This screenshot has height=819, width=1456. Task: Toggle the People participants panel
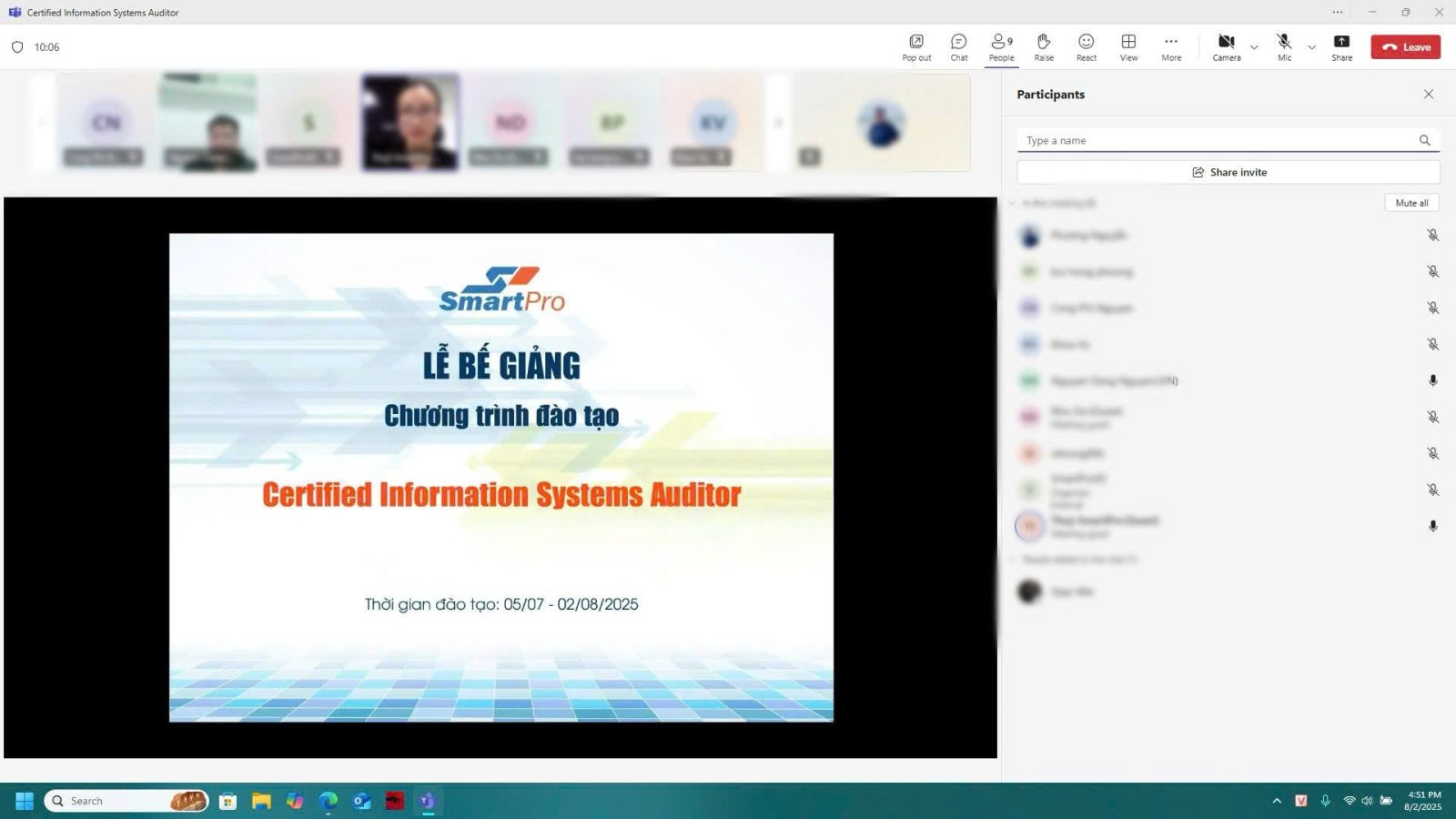tap(1001, 47)
